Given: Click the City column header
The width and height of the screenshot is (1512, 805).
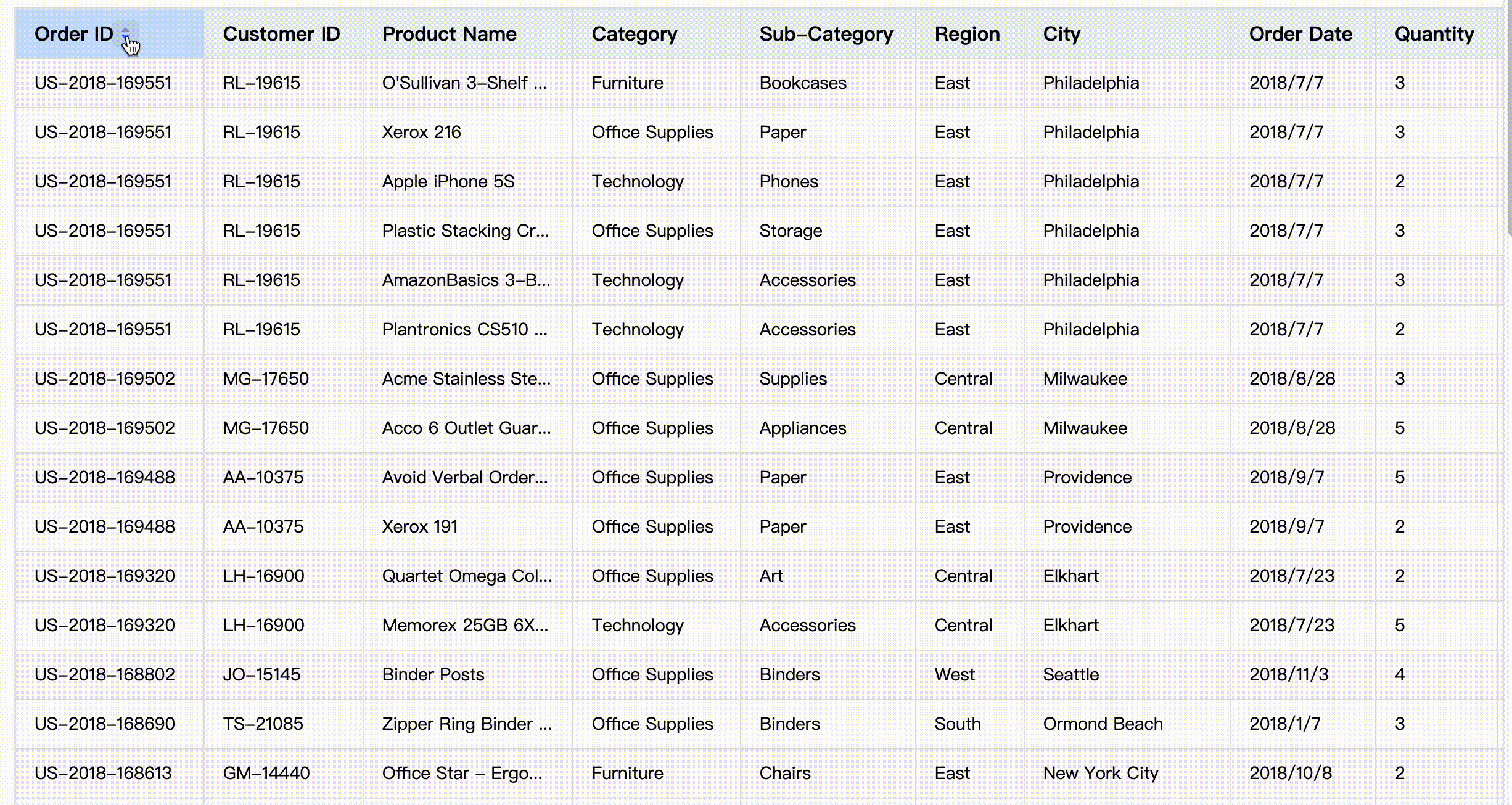Looking at the screenshot, I should tap(1061, 34).
